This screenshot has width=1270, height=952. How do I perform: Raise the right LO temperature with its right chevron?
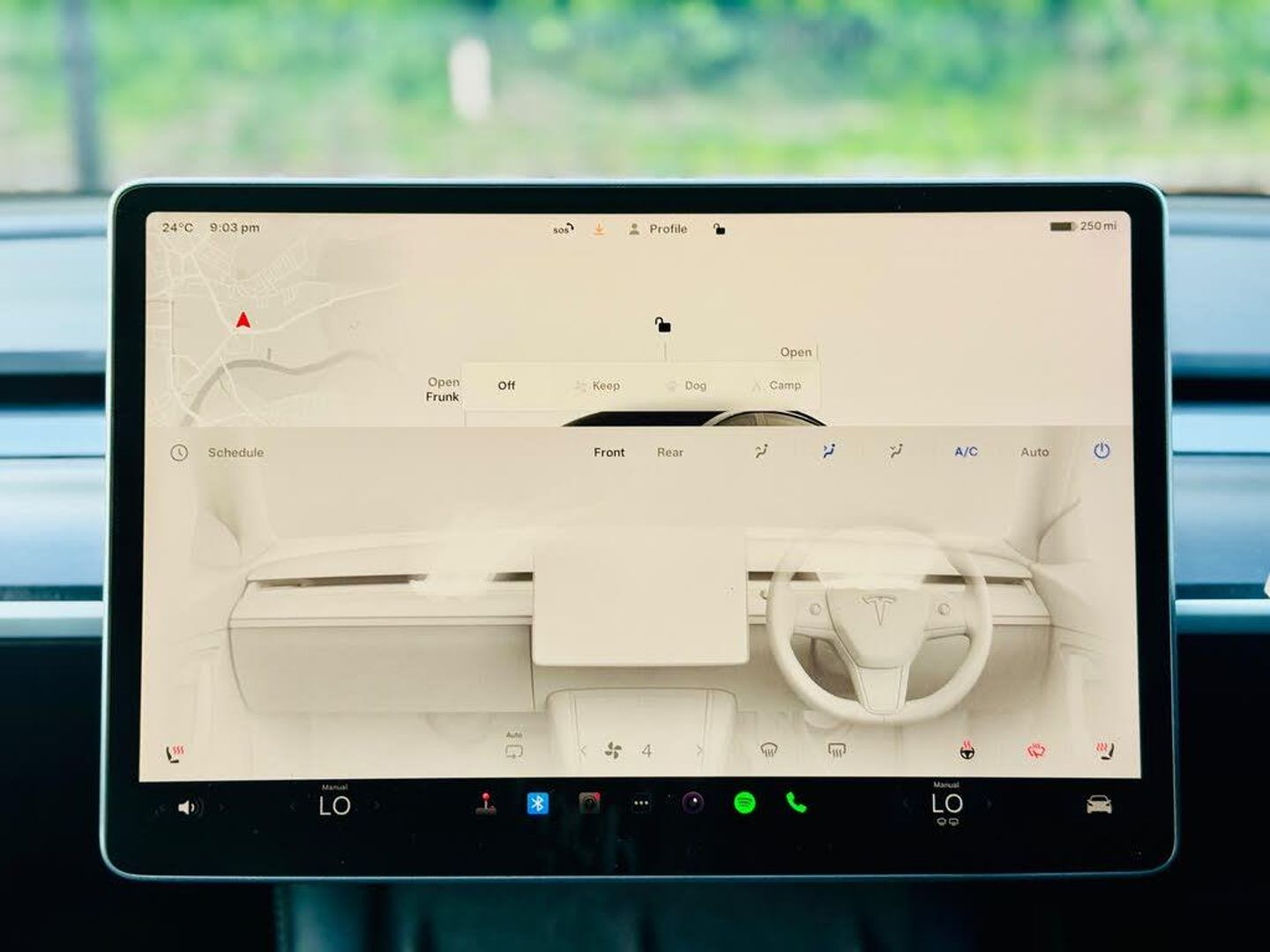point(989,804)
